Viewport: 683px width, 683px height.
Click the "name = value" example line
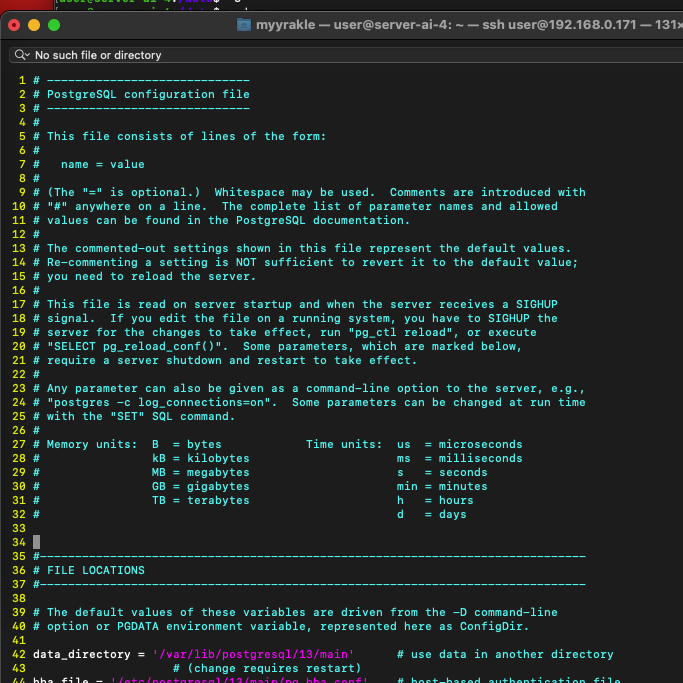[x=102, y=164]
